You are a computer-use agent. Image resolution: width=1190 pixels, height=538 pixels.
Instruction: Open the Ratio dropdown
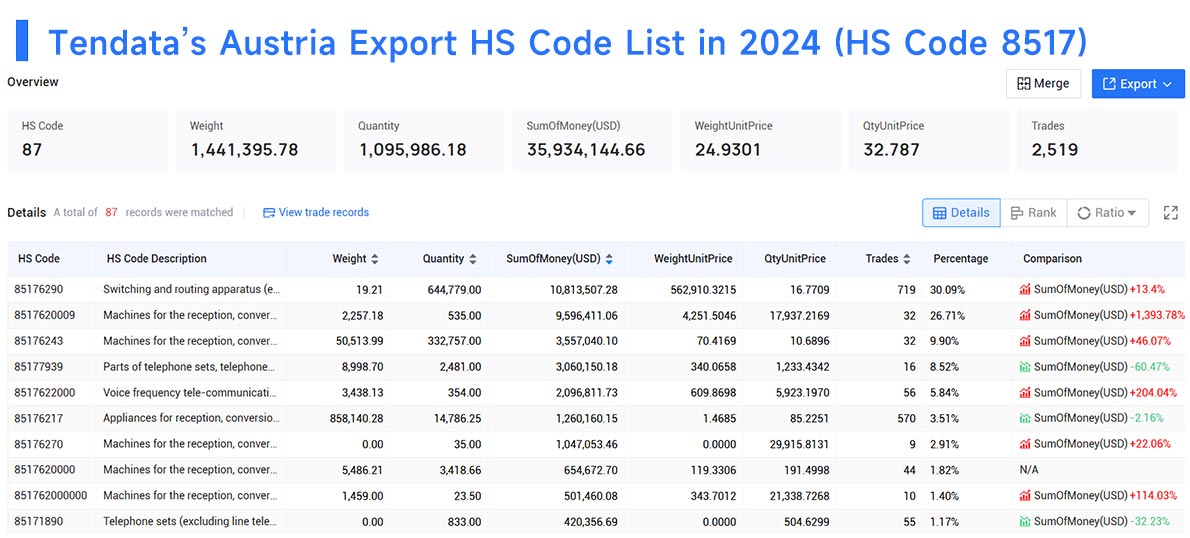(1107, 212)
